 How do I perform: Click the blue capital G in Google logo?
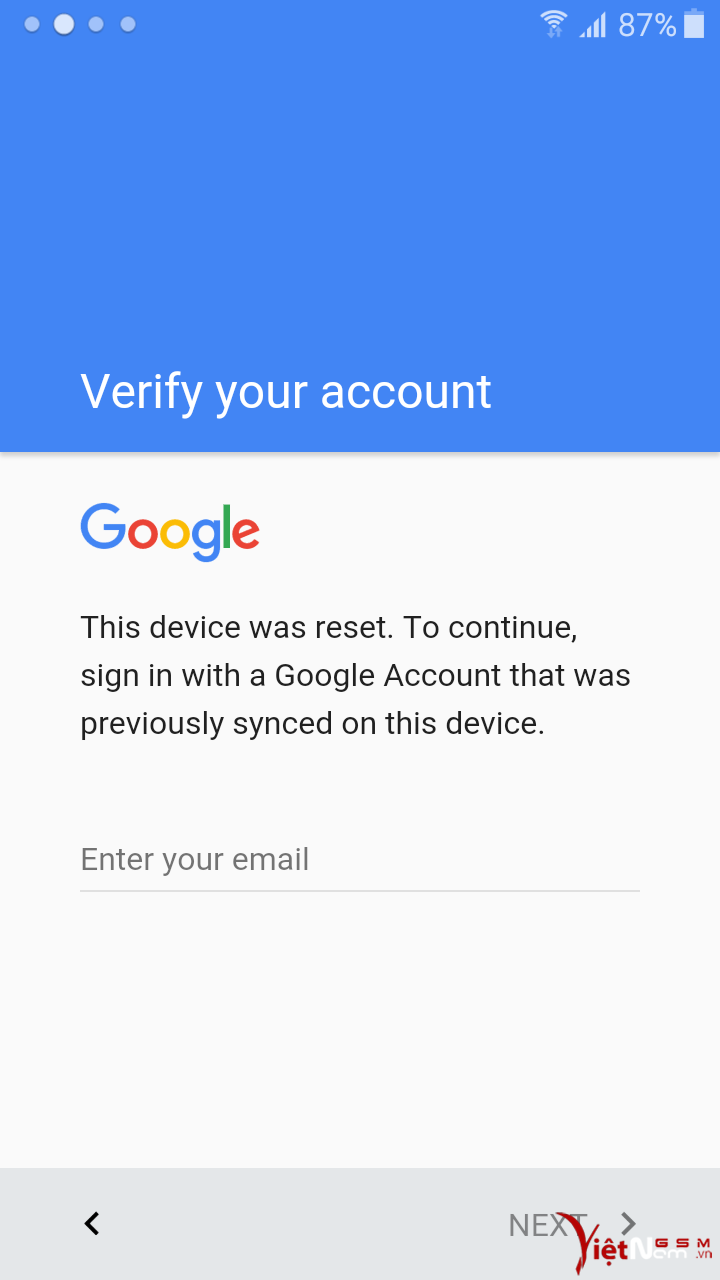pyautogui.click(x=103, y=526)
